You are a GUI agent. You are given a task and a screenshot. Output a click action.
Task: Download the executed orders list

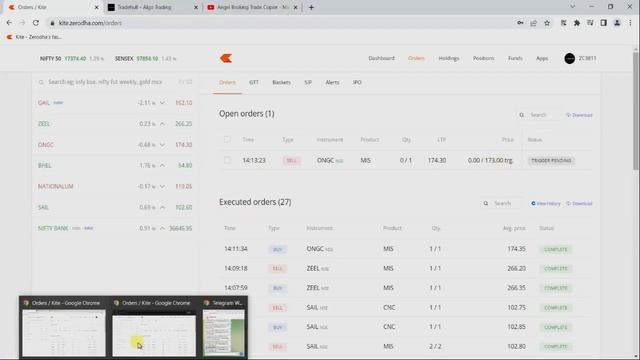(x=579, y=203)
